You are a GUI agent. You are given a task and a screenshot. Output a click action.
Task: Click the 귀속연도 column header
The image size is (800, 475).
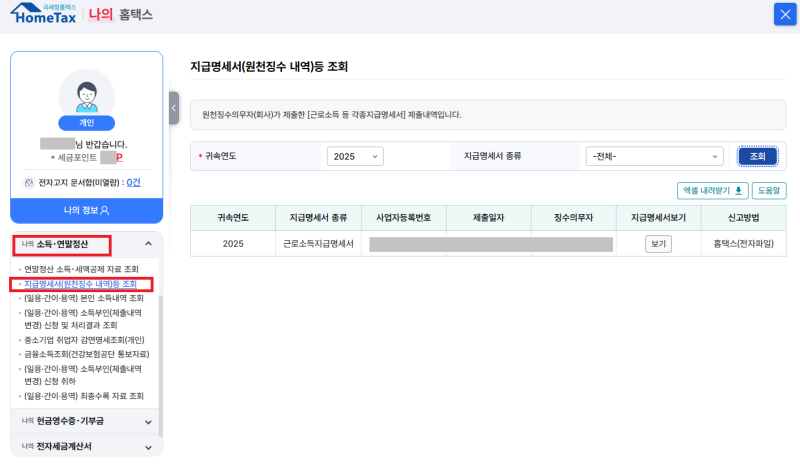pyautogui.click(x=233, y=218)
